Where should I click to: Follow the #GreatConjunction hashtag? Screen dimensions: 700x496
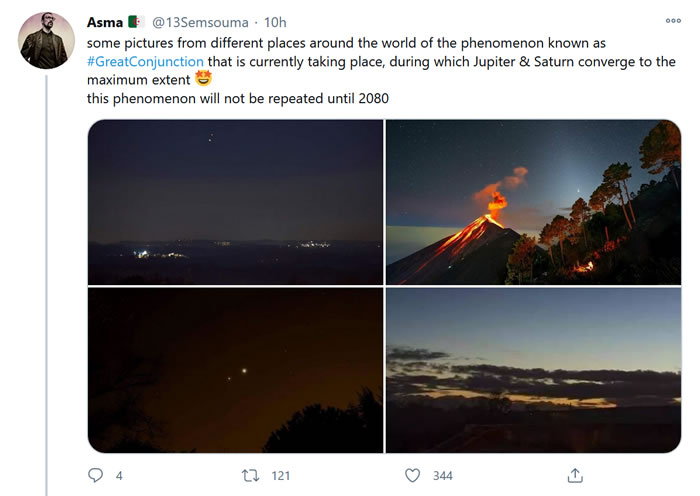(146, 61)
